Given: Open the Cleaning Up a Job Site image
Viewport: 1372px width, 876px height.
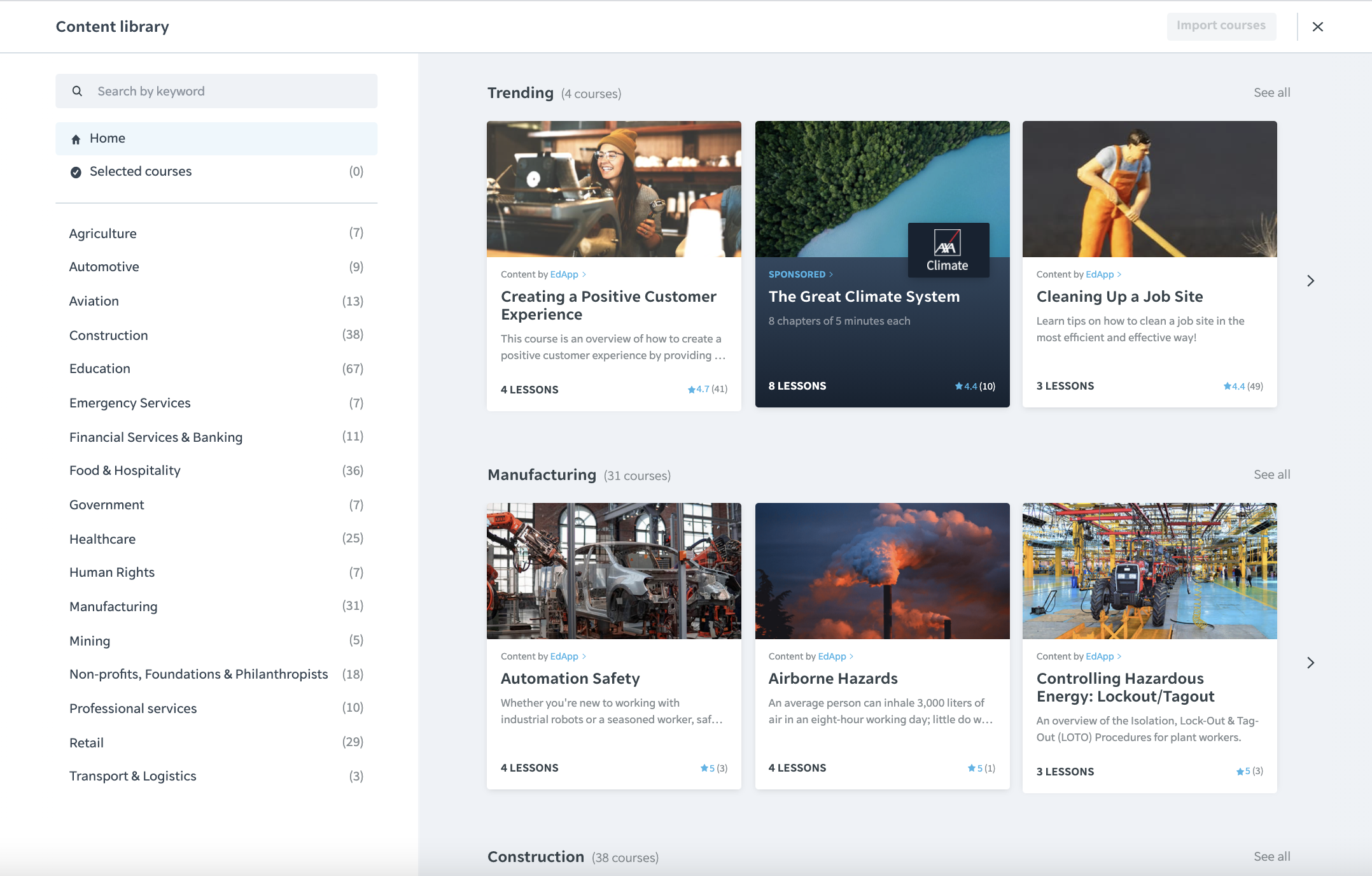Looking at the screenshot, I should 1150,189.
